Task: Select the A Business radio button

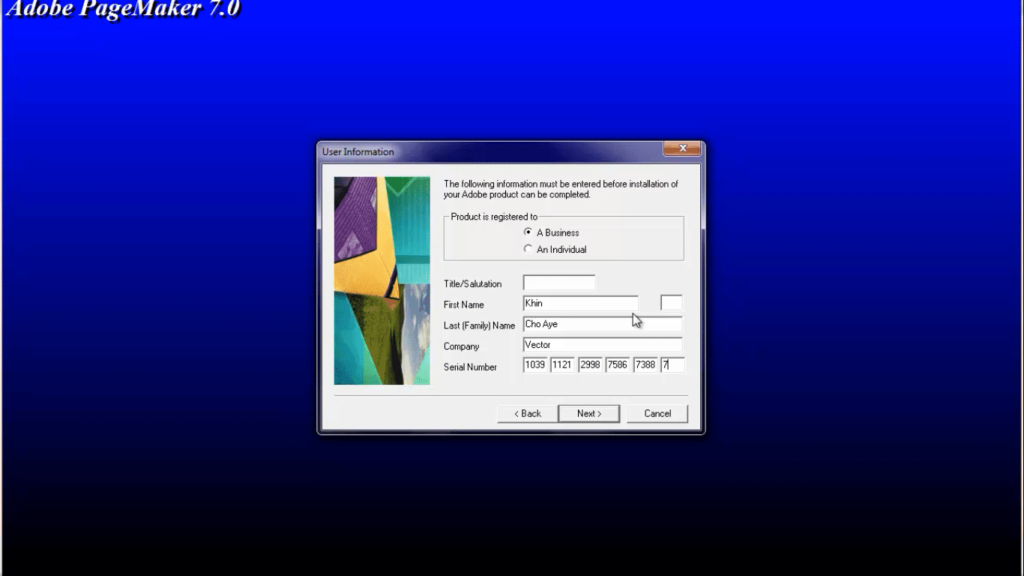Action: coord(528,232)
